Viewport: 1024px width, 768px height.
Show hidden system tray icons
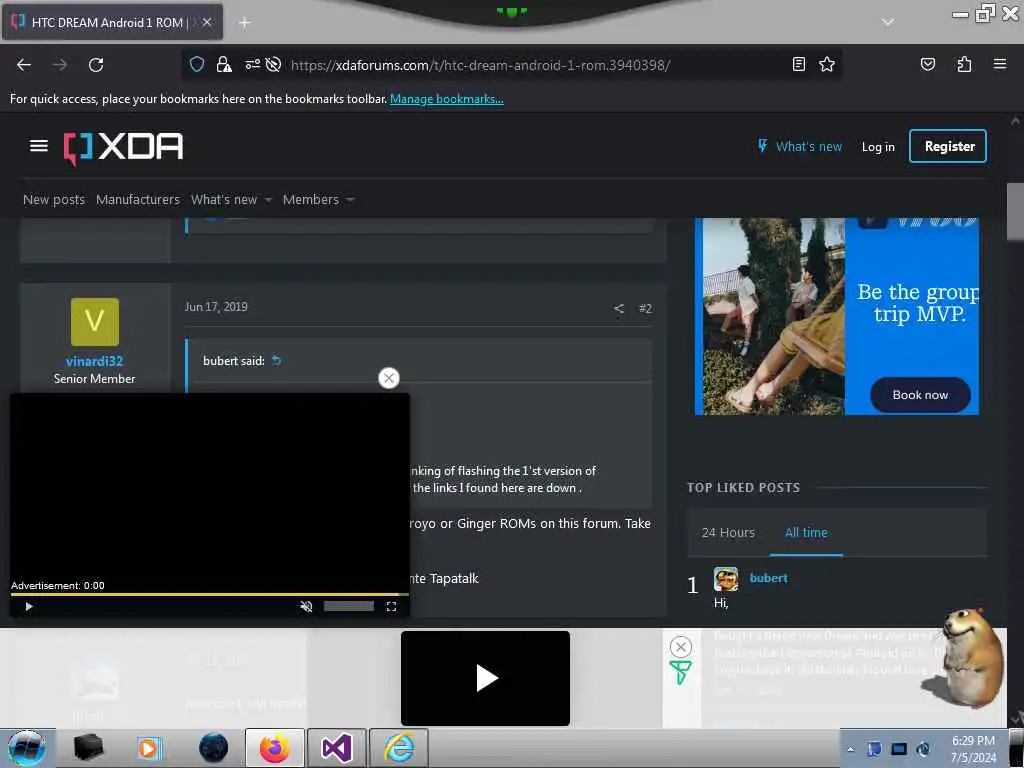click(x=850, y=749)
